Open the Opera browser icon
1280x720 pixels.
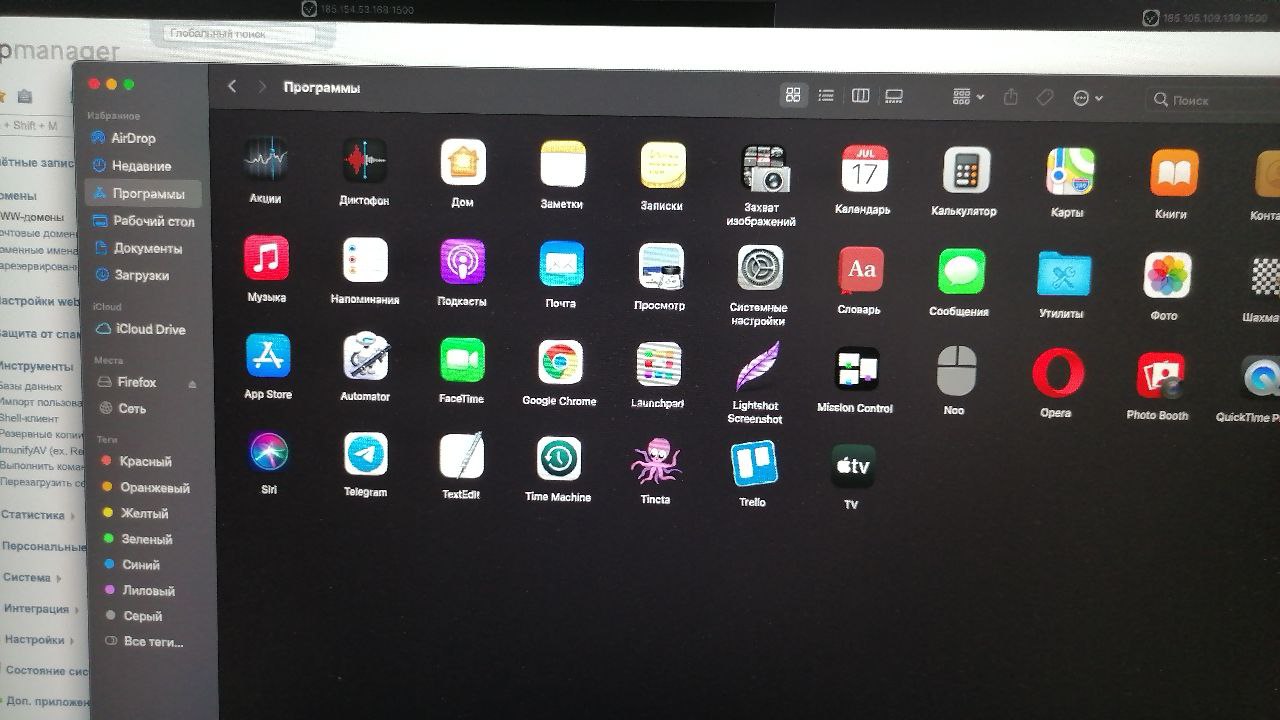pos(1058,374)
